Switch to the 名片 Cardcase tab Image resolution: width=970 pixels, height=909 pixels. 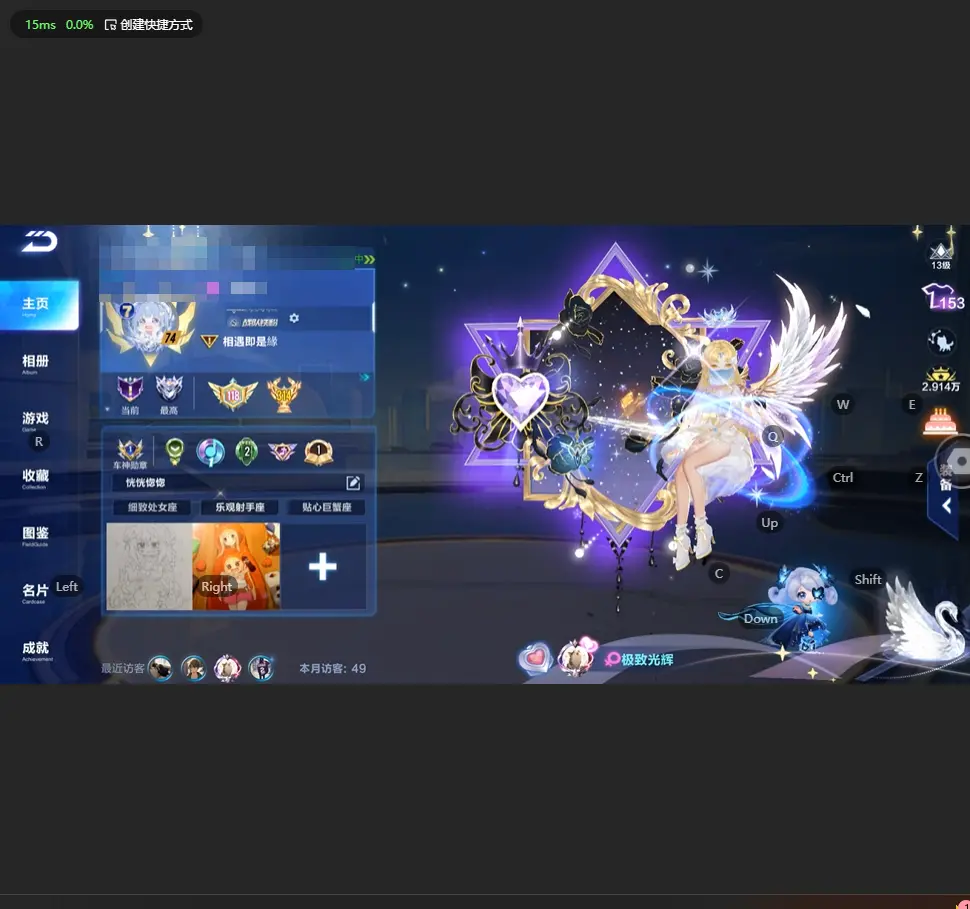(35, 592)
